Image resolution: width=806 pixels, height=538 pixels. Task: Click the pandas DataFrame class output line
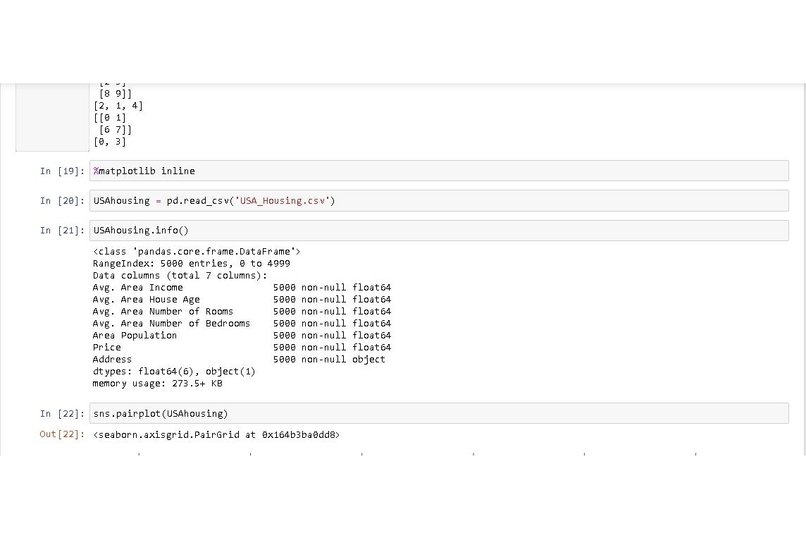click(x=196, y=251)
